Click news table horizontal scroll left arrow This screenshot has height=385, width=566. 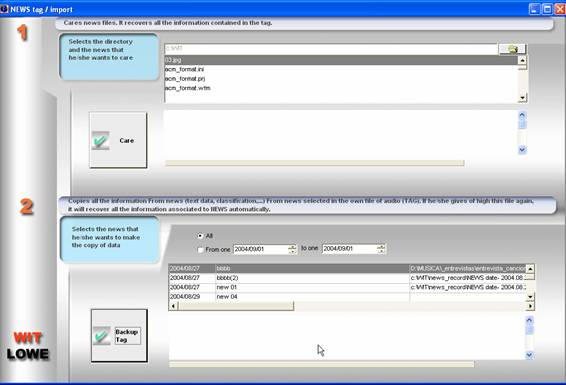coord(173,306)
